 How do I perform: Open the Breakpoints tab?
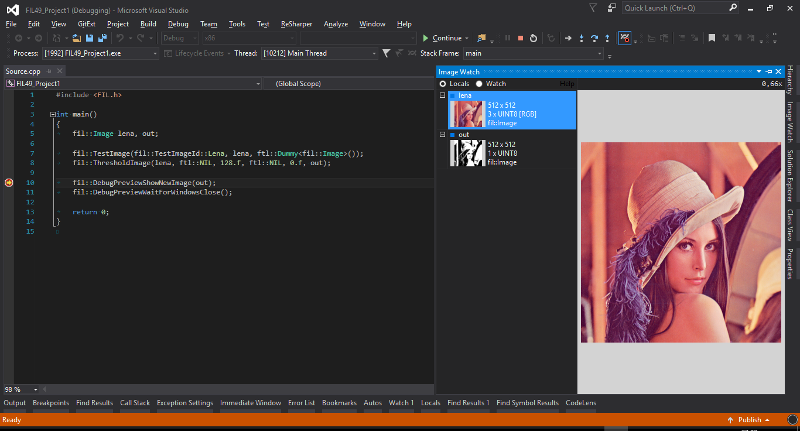point(51,403)
